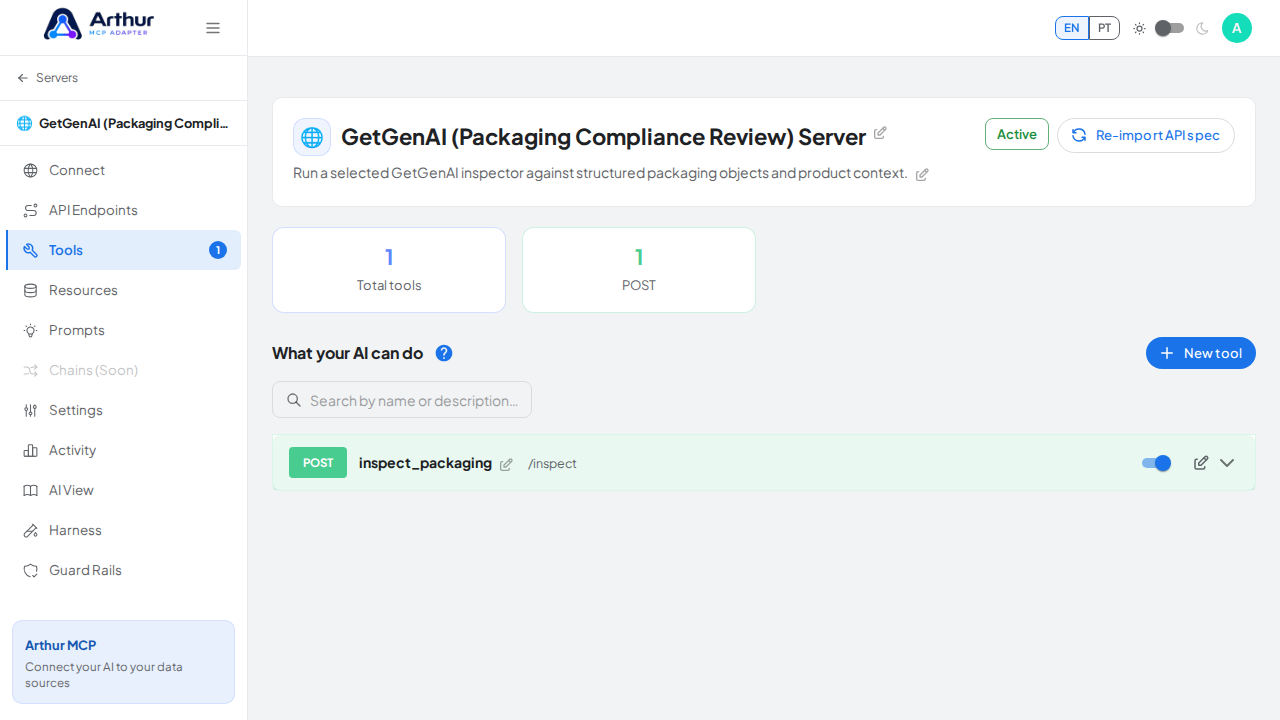Viewport: 1280px width, 720px height.
Task: Toggle the light/dark theme switch
Action: click(1169, 28)
